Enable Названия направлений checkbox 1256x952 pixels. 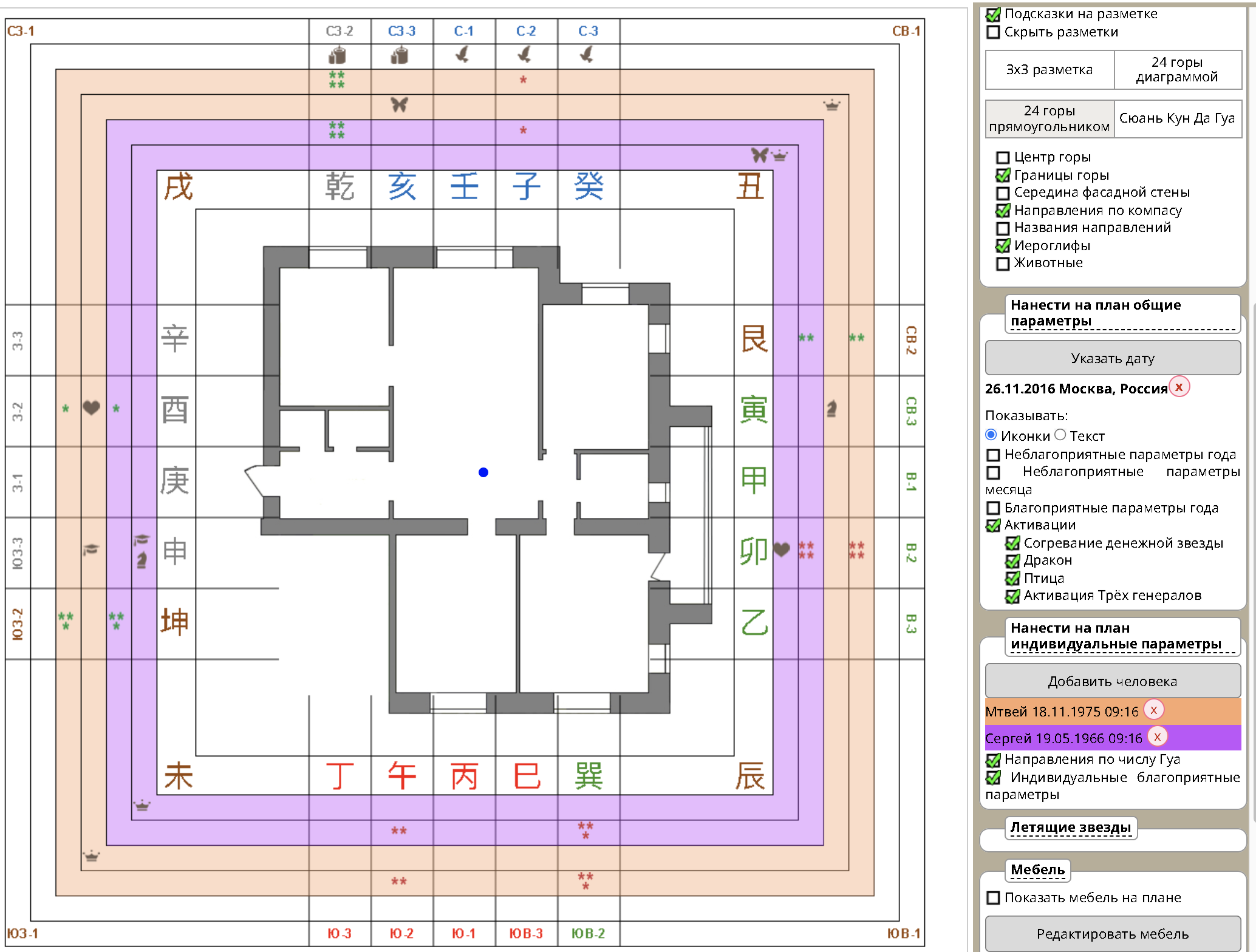1003,228
